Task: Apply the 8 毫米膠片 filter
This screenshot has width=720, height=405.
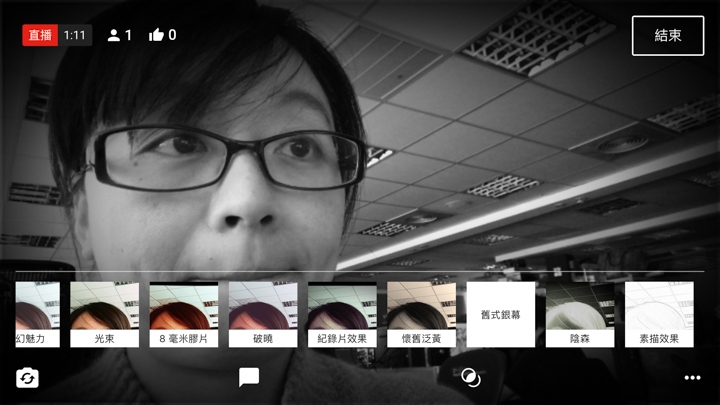Action: (x=184, y=315)
